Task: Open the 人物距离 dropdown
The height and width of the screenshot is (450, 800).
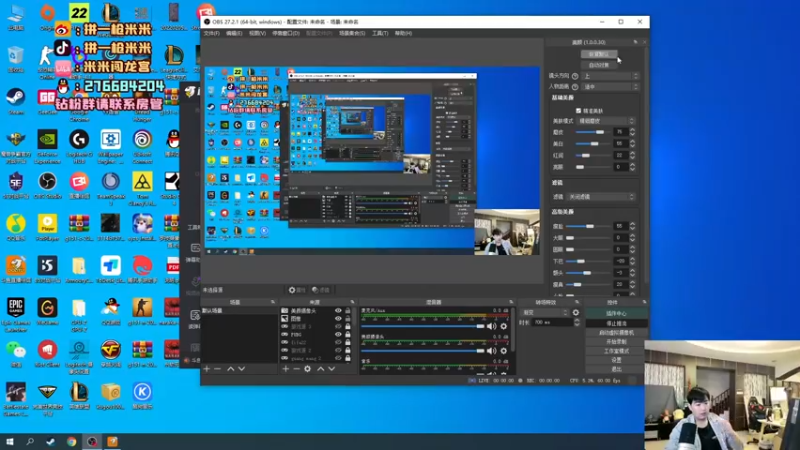Action: point(610,87)
